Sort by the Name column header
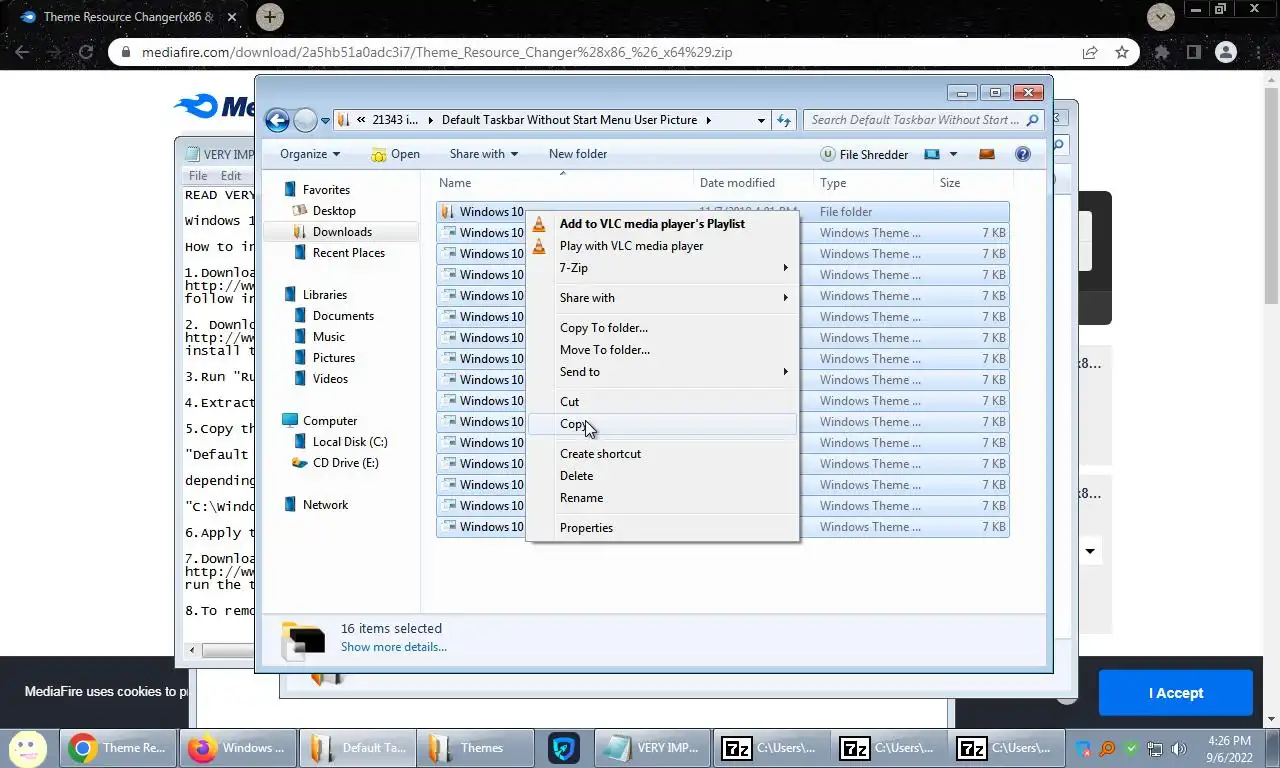The image size is (1280, 768). click(x=564, y=183)
